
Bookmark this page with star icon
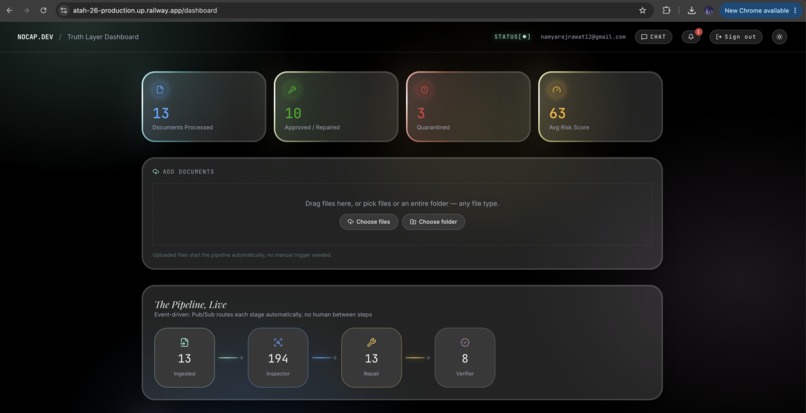click(x=643, y=10)
